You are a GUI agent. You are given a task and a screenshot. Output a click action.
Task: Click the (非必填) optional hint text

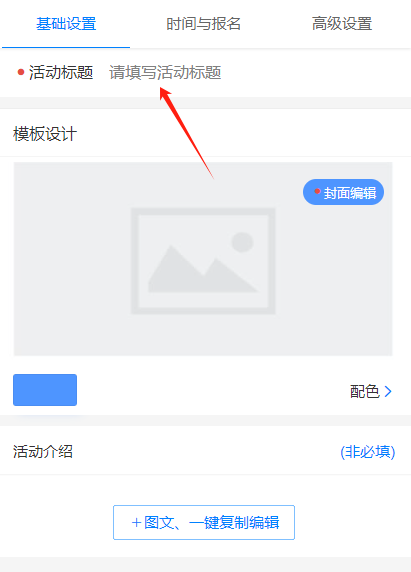click(x=368, y=452)
